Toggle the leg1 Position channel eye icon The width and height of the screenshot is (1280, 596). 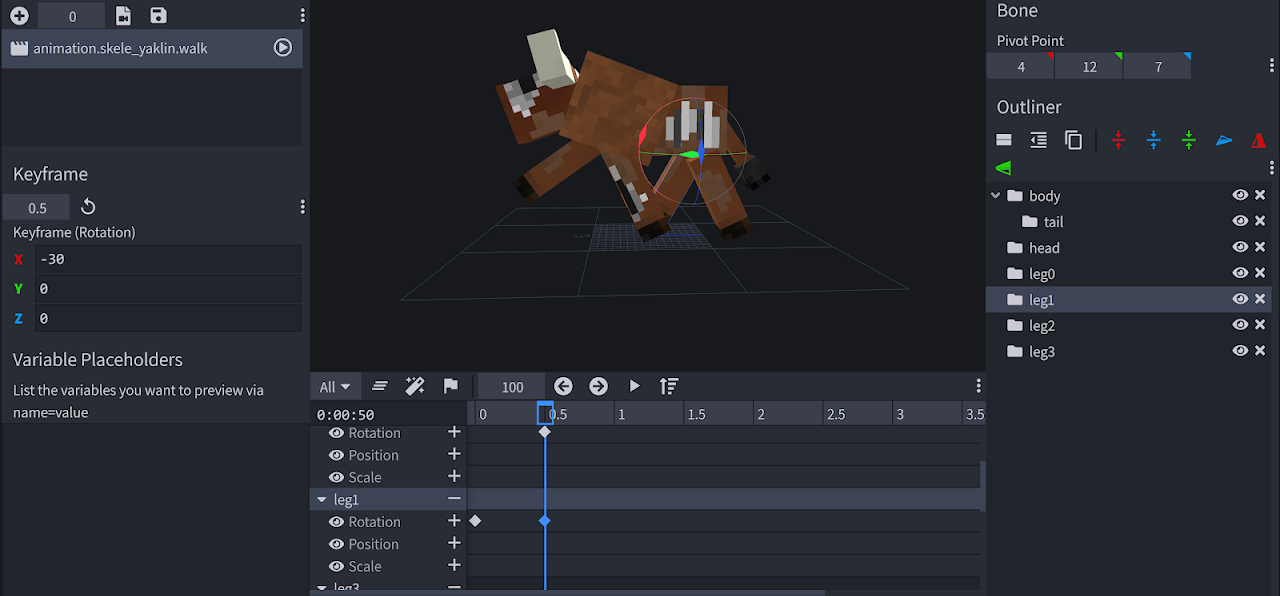click(336, 544)
